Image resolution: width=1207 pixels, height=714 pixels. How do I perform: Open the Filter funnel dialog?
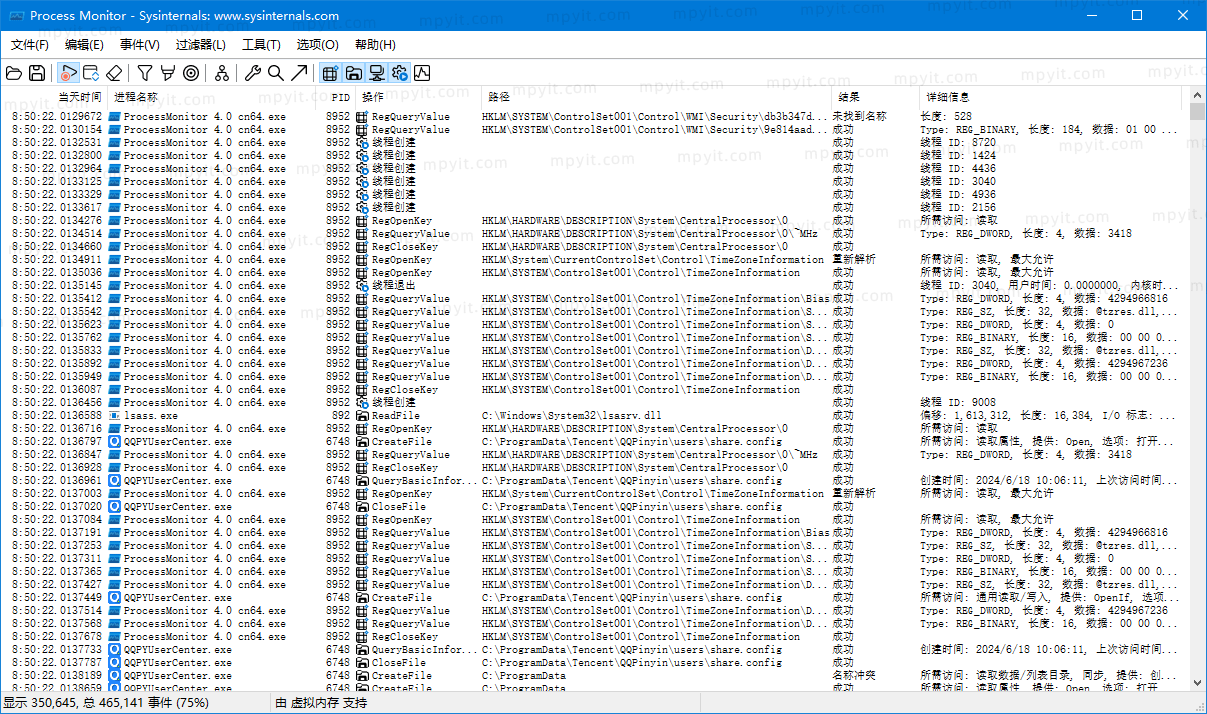click(145, 73)
